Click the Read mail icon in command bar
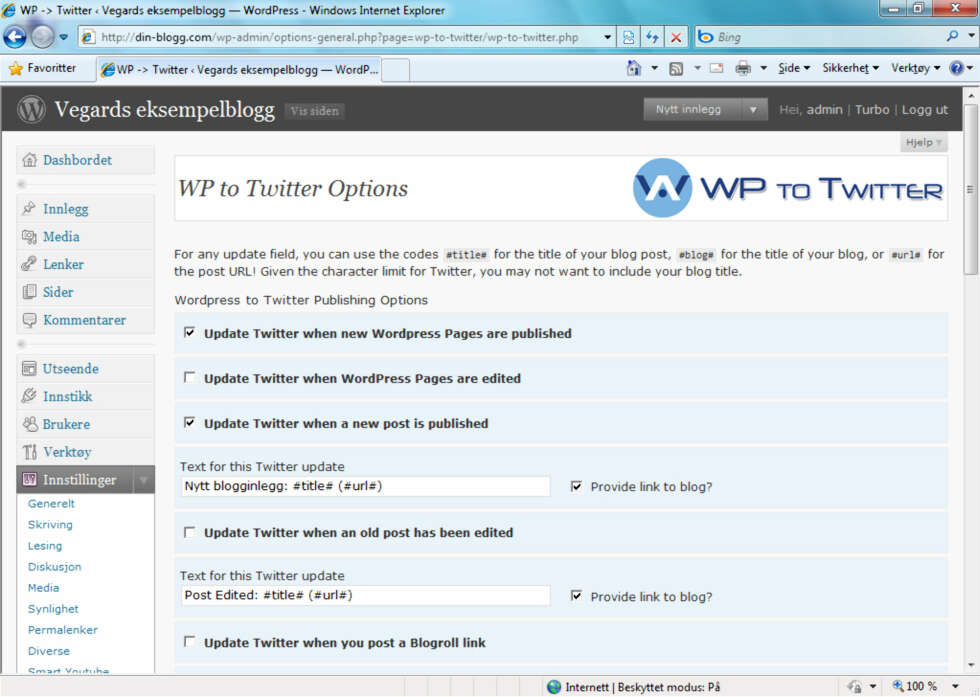This screenshot has height=697, width=980. pyautogui.click(x=716, y=68)
